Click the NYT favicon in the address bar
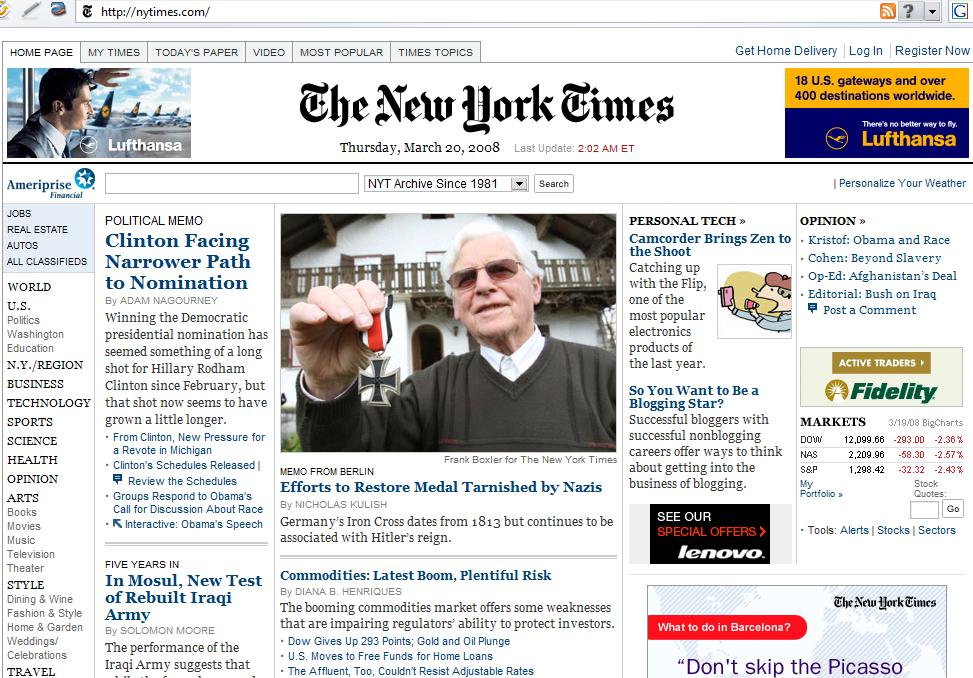Viewport: 973px width, 678px height. [87, 11]
